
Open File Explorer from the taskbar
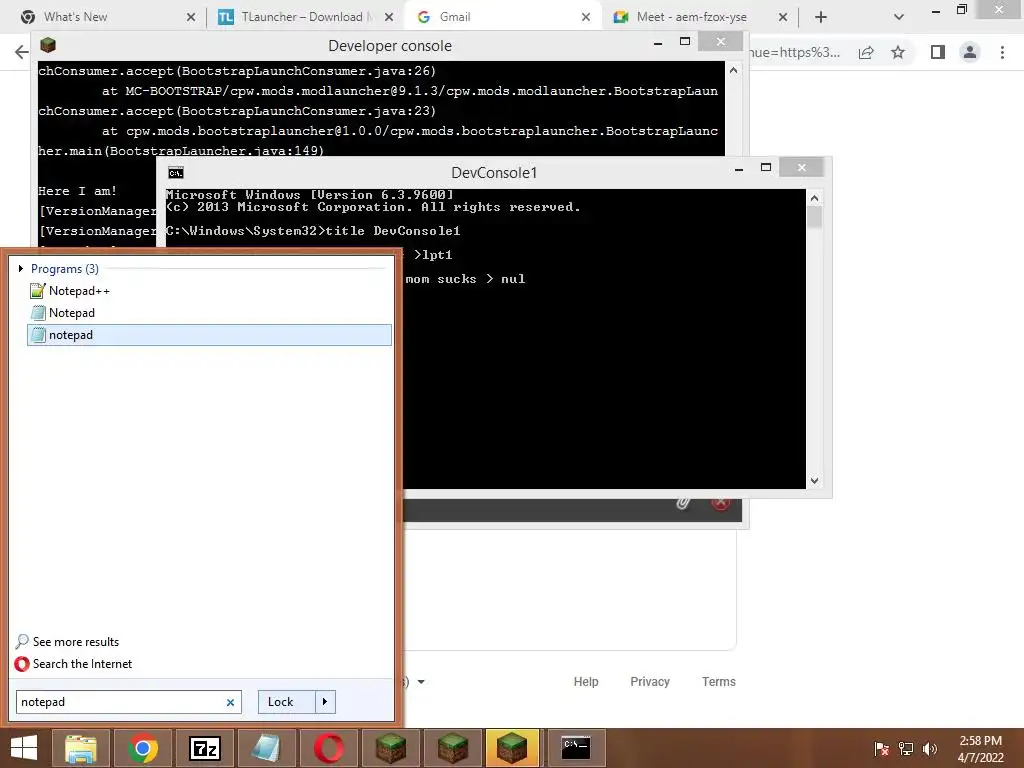[80, 748]
